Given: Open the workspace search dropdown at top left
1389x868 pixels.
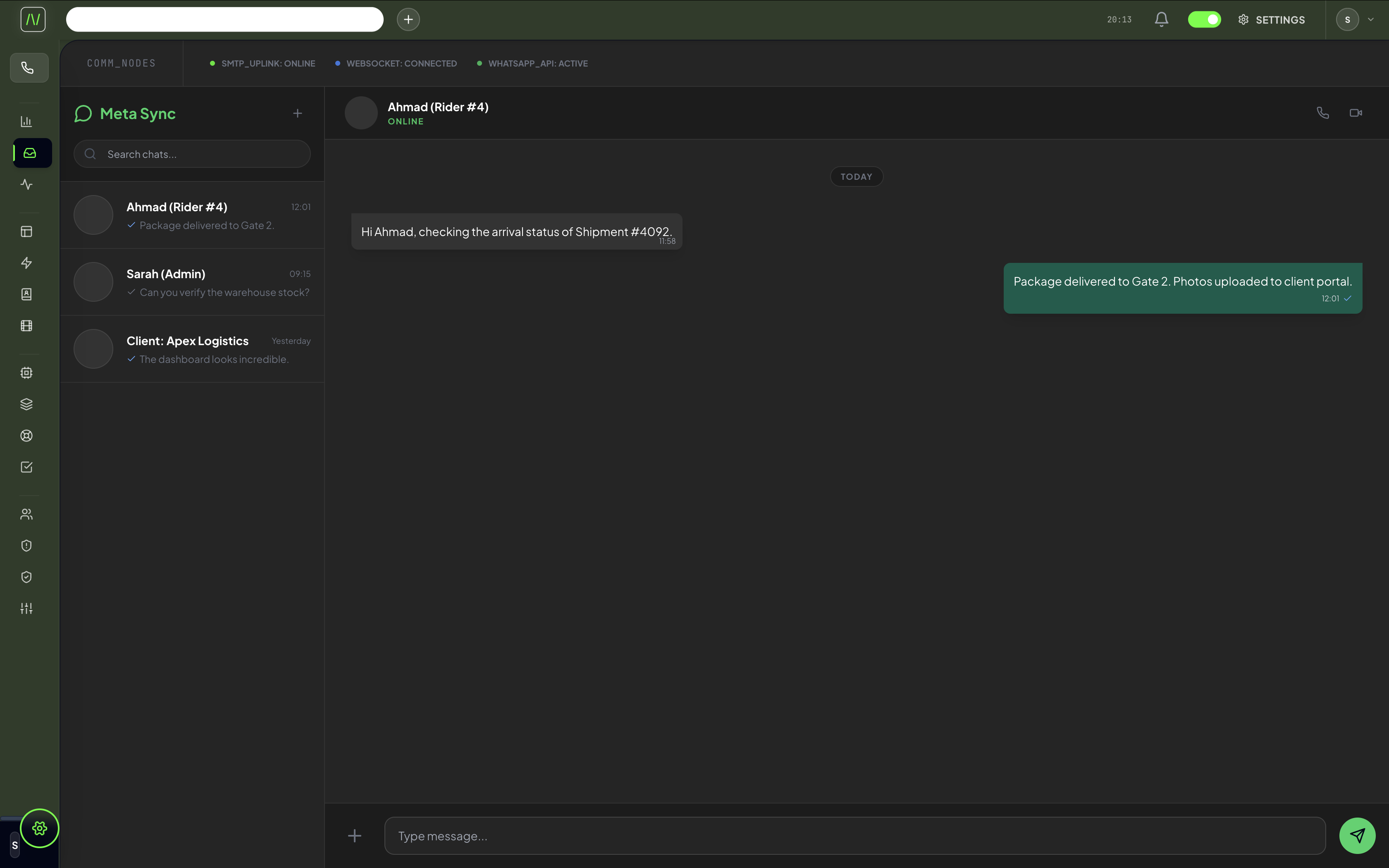Looking at the screenshot, I should [224, 19].
